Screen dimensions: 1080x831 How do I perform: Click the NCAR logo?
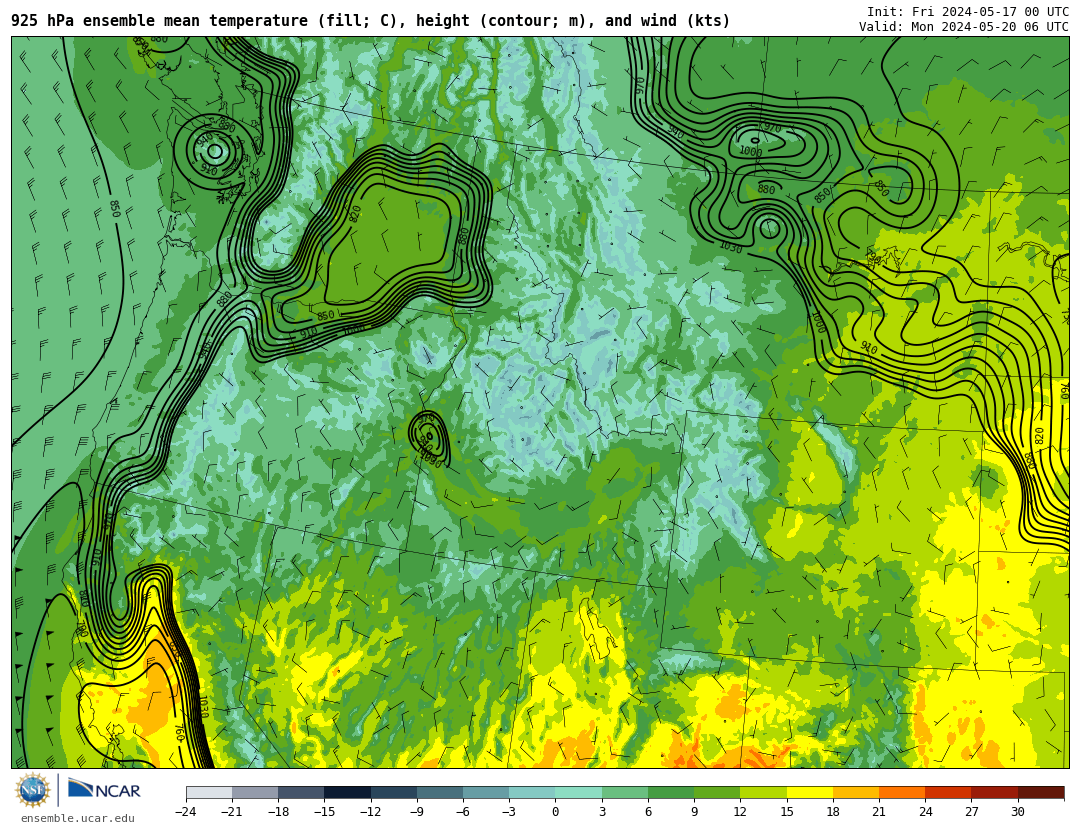tap(105, 790)
